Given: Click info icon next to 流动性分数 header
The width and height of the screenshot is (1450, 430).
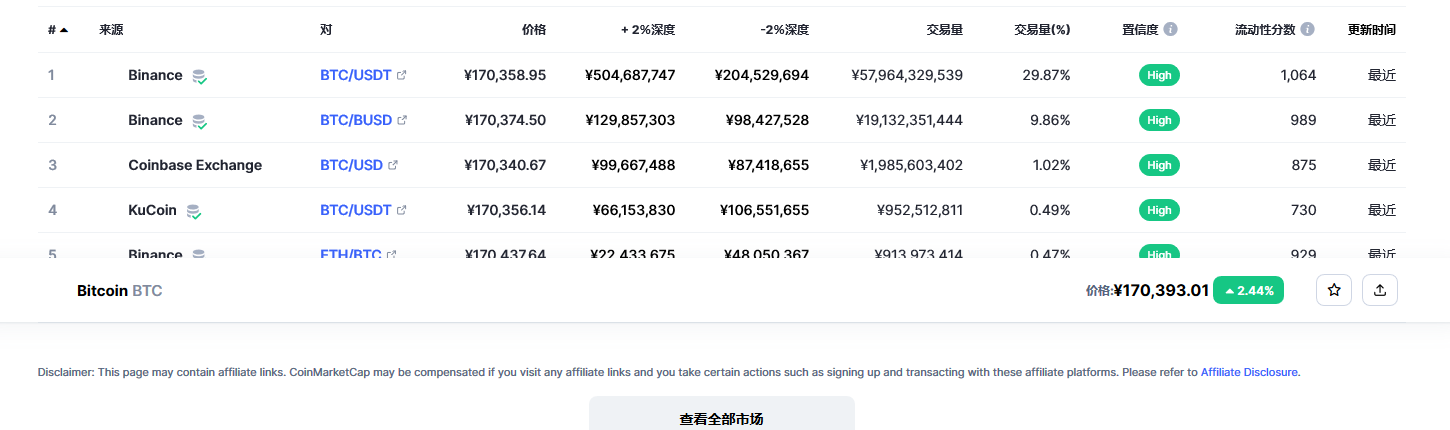Looking at the screenshot, I should pos(1308,29).
